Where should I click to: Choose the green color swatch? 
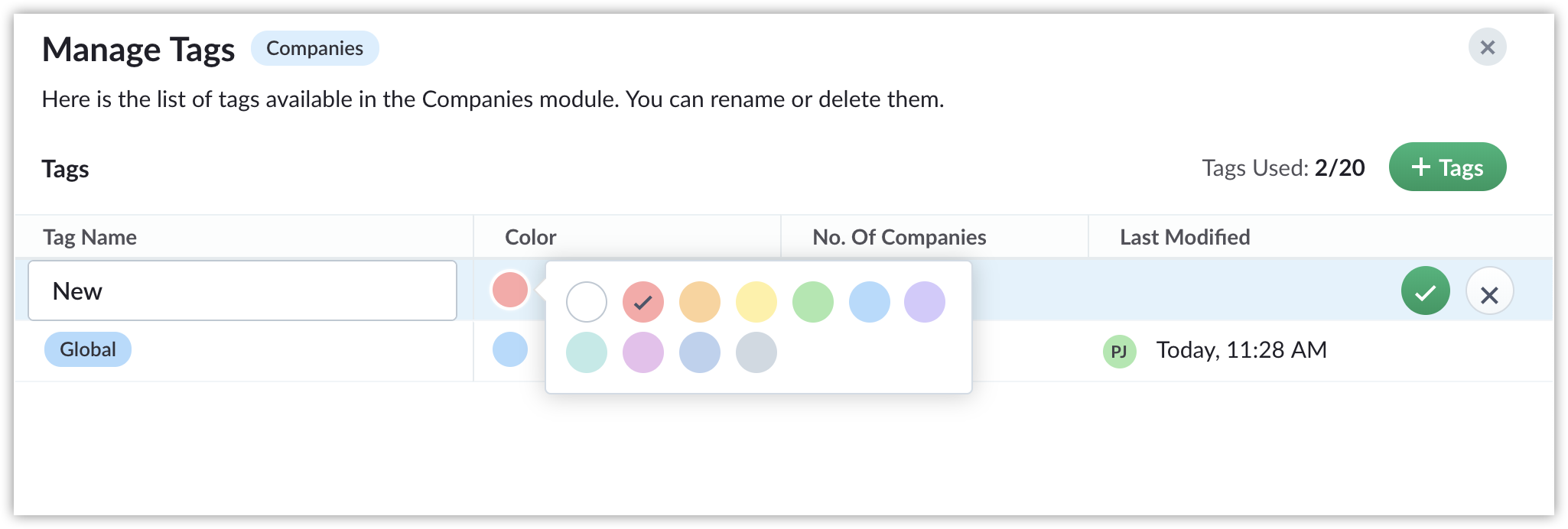tap(813, 302)
